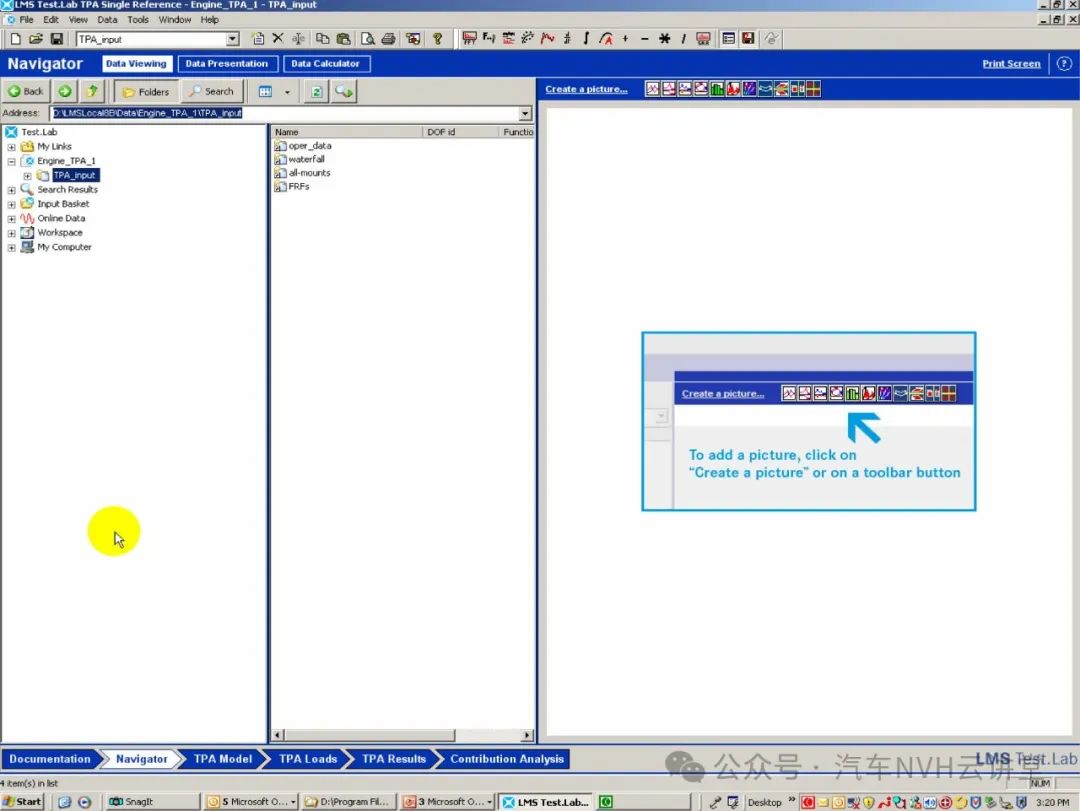The height and width of the screenshot is (811, 1080).
Task: Click the Print icon in the toolbar
Action: 388,39
